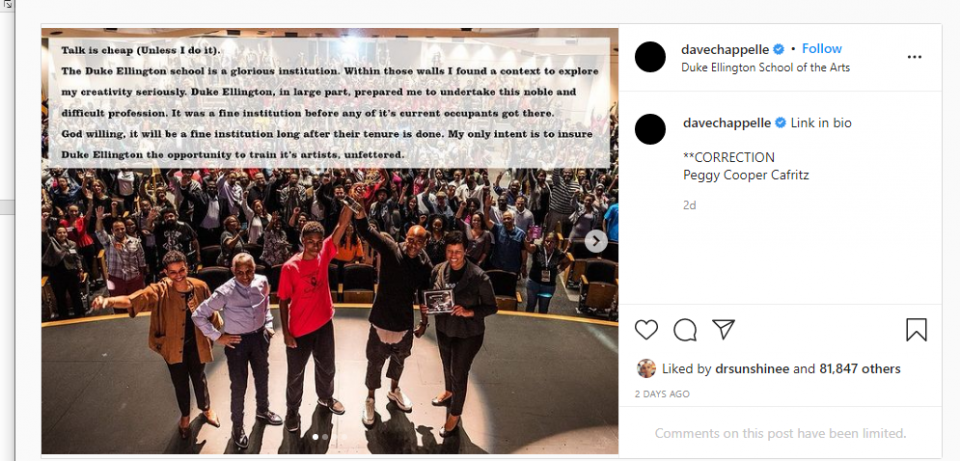Screen dimensions: 960x461
Task: Open davechappelle profile from header username
Action: [x=725, y=50]
